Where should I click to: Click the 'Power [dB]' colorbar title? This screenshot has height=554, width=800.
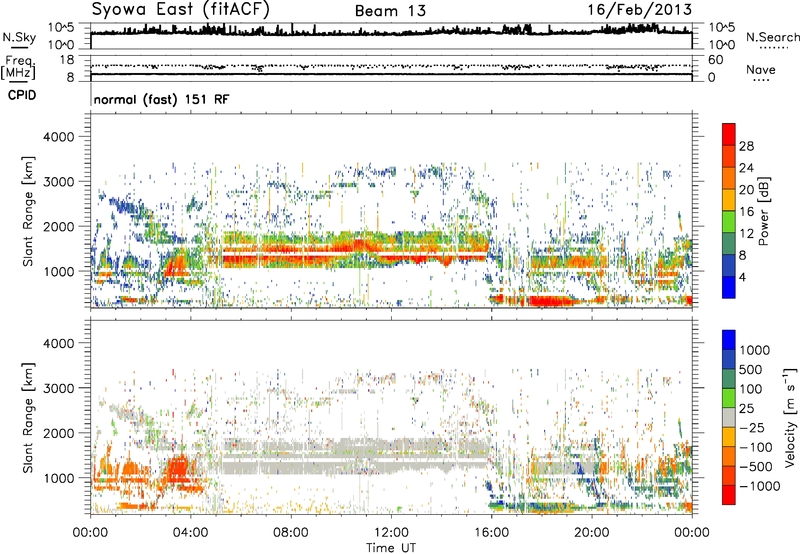[763, 211]
